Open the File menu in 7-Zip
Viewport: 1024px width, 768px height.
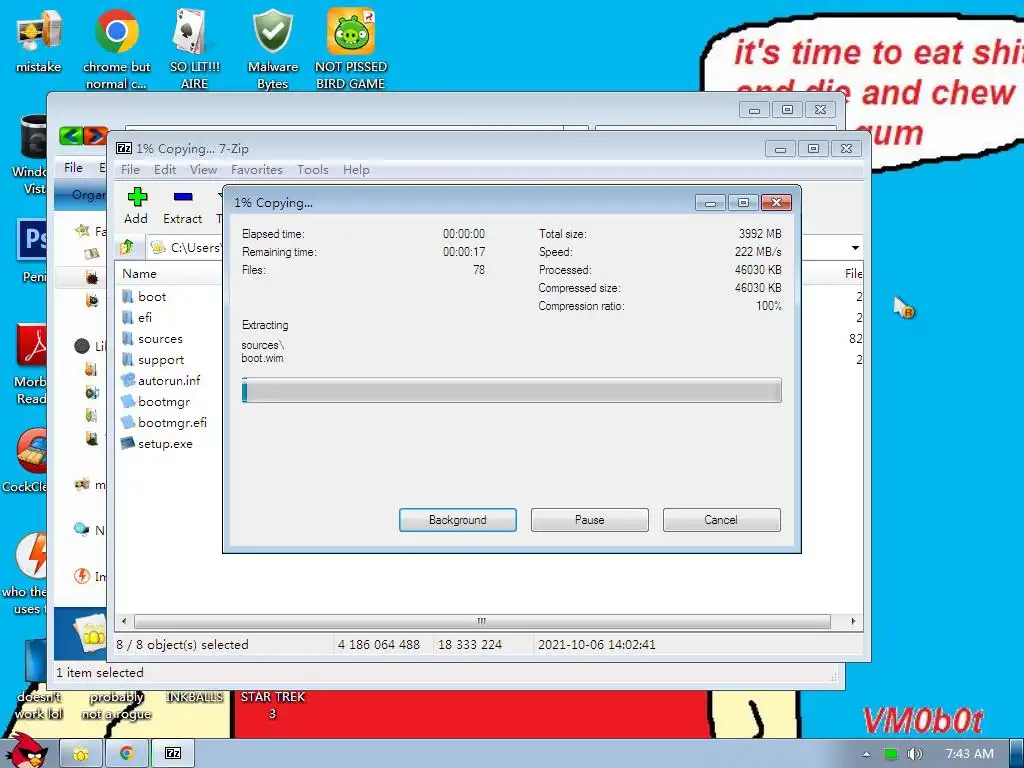point(131,170)
